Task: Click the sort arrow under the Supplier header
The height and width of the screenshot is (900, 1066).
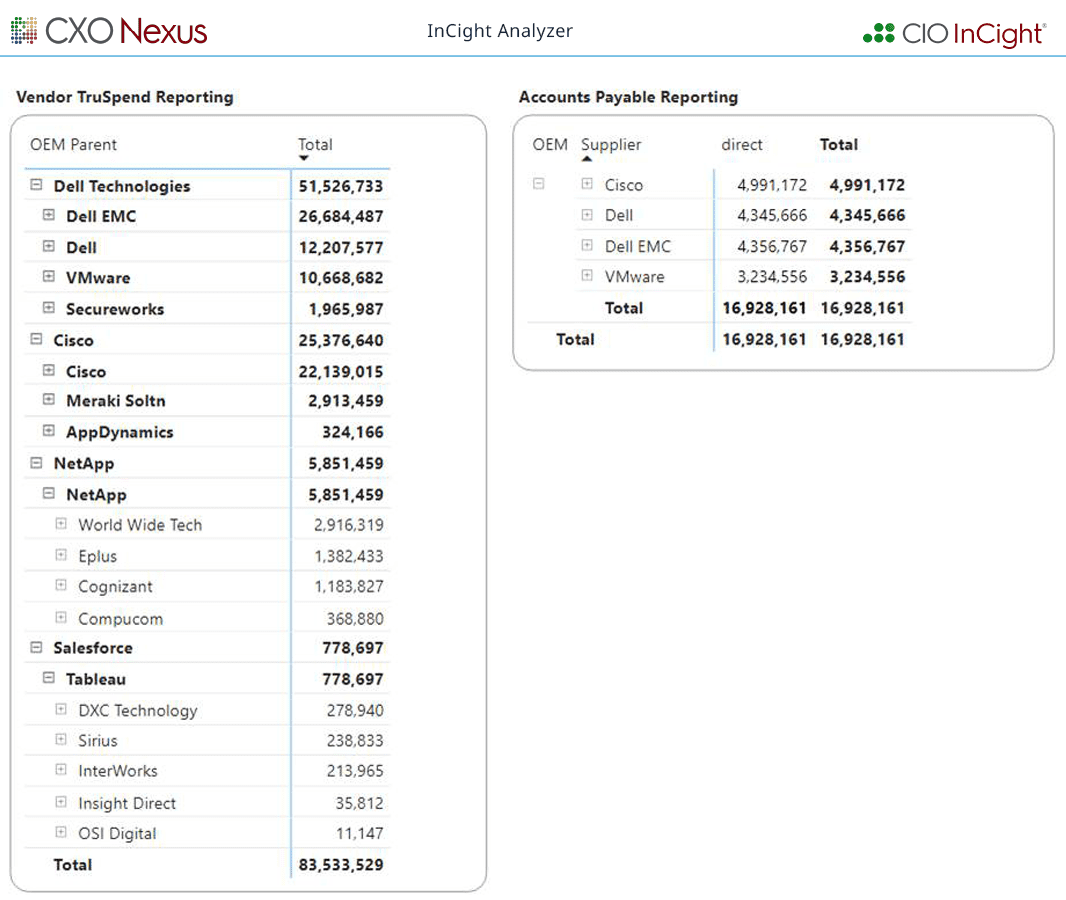Action: pyautogui.click(x=587, y=159)
